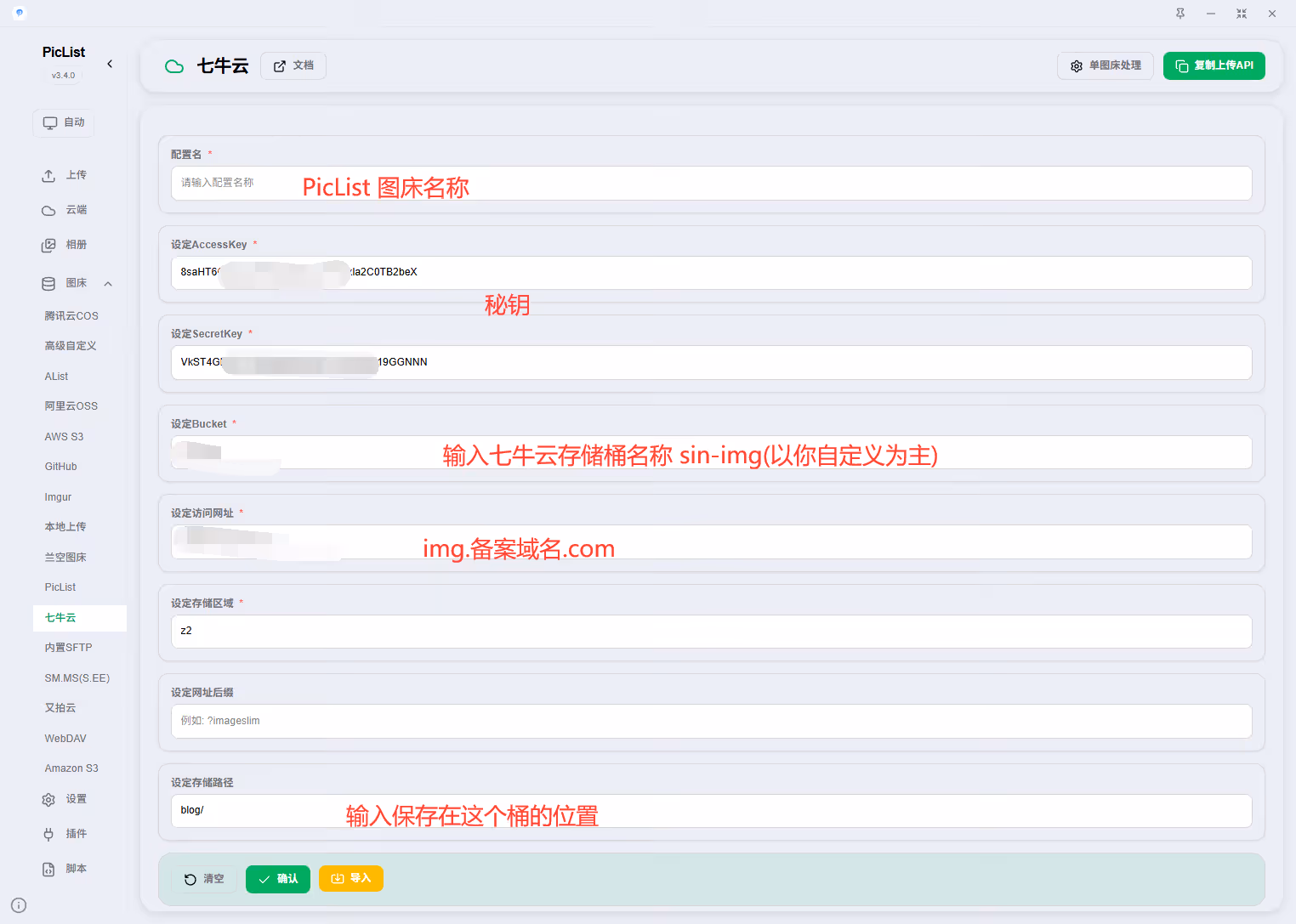The width and height of the screenshot is (1296, 924).
Task: Focus the 设定访问网址 input field
Action: coord(712,542)
